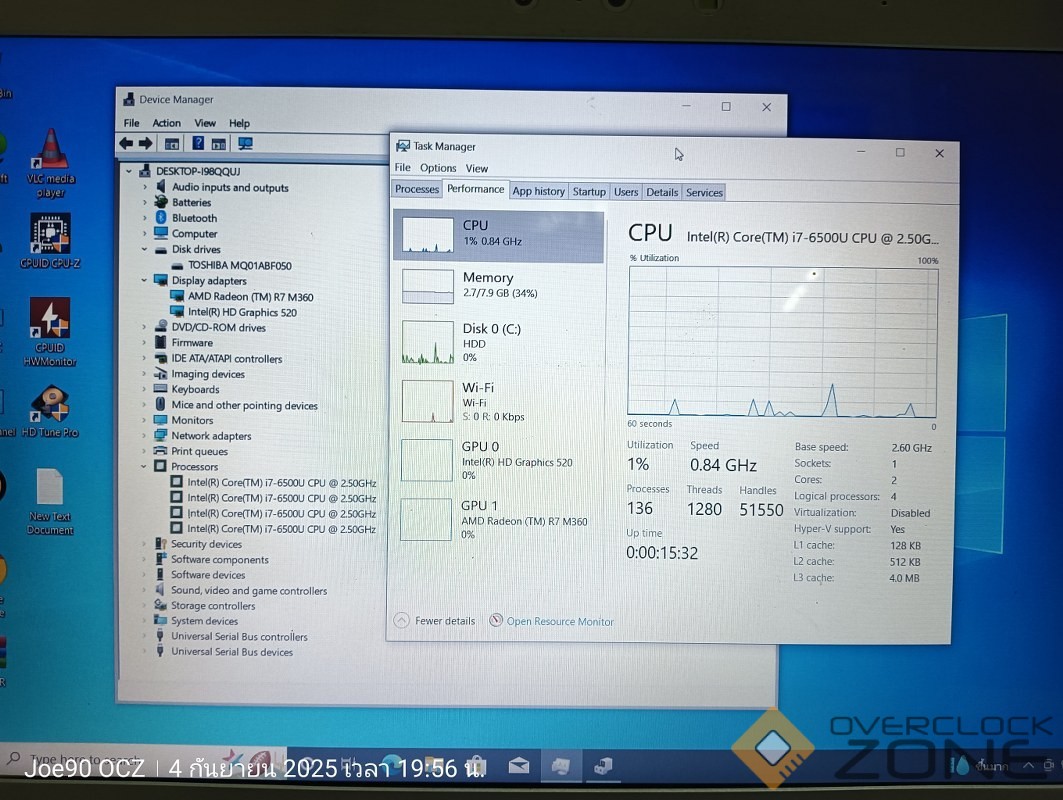
Task: Switch to the App history tab
Action: click(x=538, y=191)
